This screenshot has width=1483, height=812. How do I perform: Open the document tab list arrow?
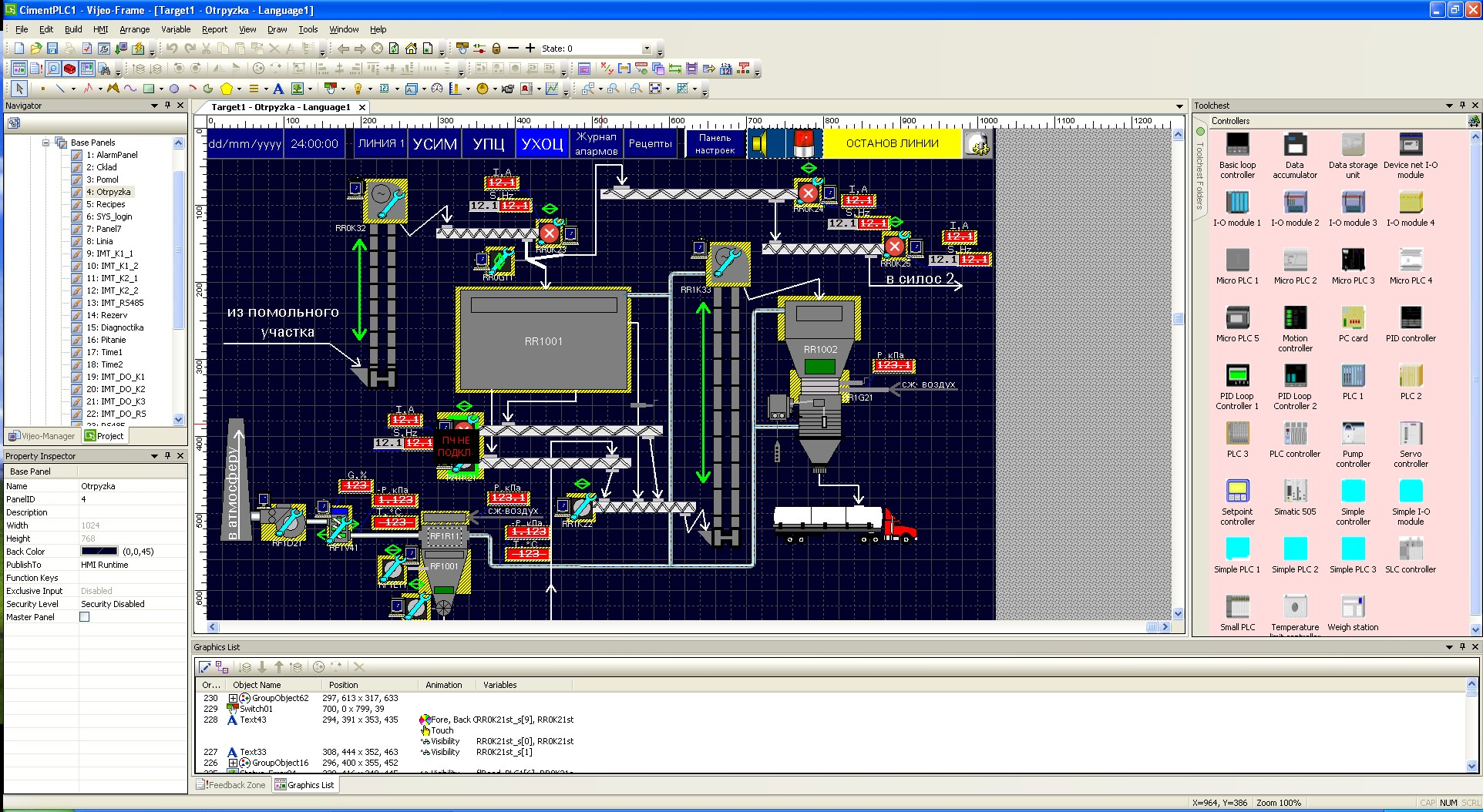[x=1179, y=107]
